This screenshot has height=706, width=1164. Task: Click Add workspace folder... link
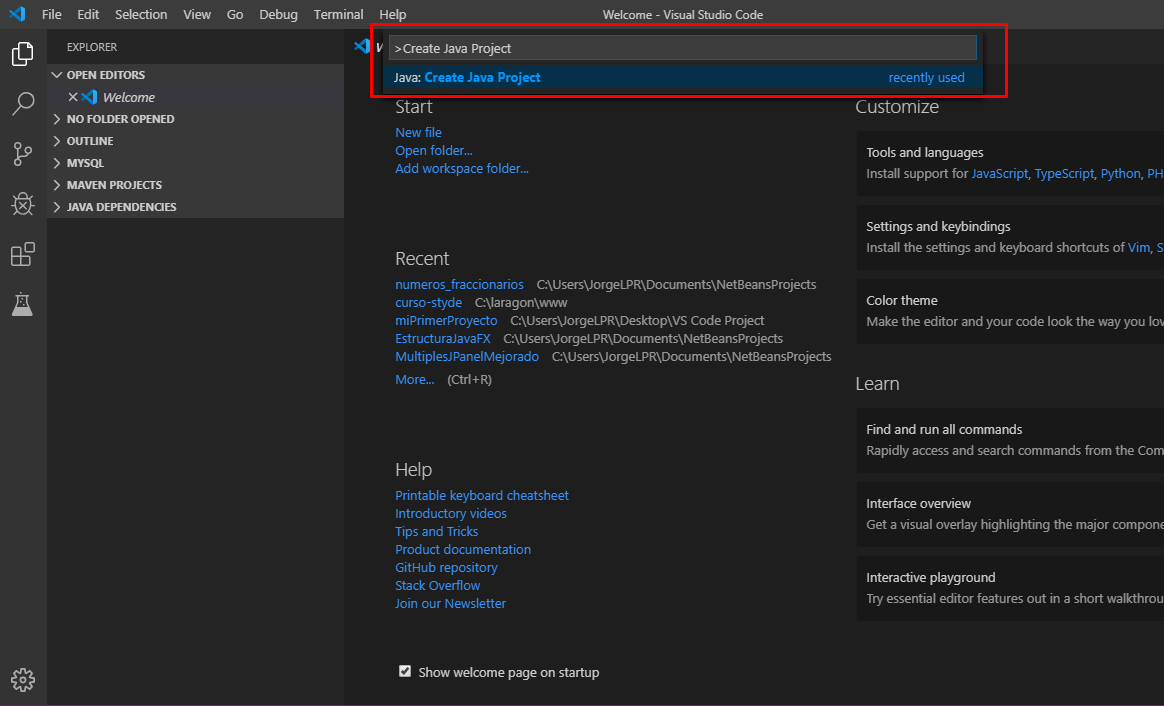click(x=462, y=169)
